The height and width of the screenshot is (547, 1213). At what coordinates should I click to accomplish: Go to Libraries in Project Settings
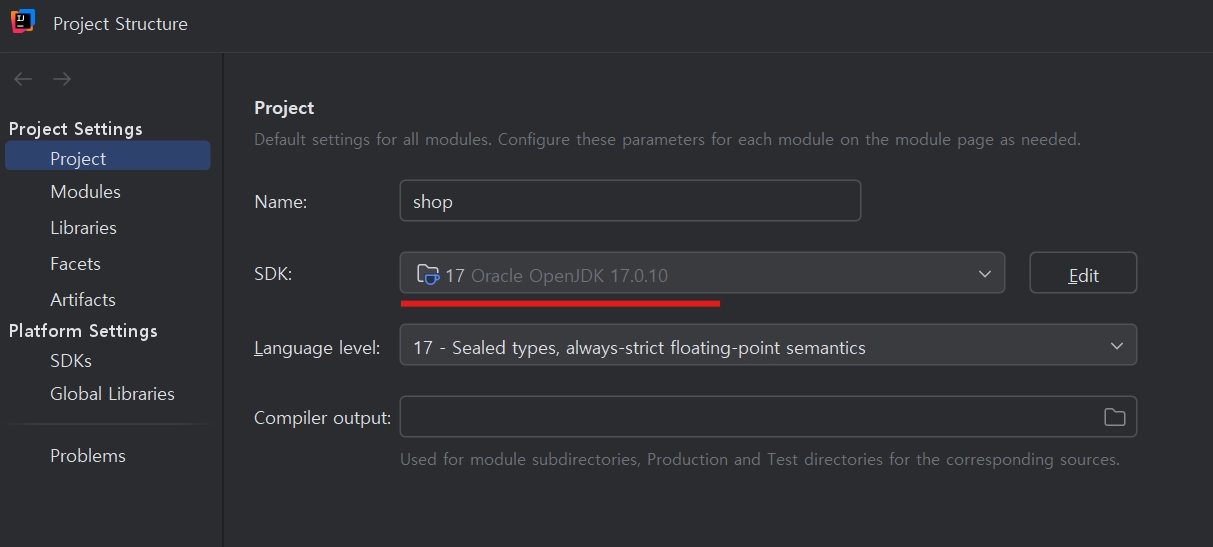(83, 228)
